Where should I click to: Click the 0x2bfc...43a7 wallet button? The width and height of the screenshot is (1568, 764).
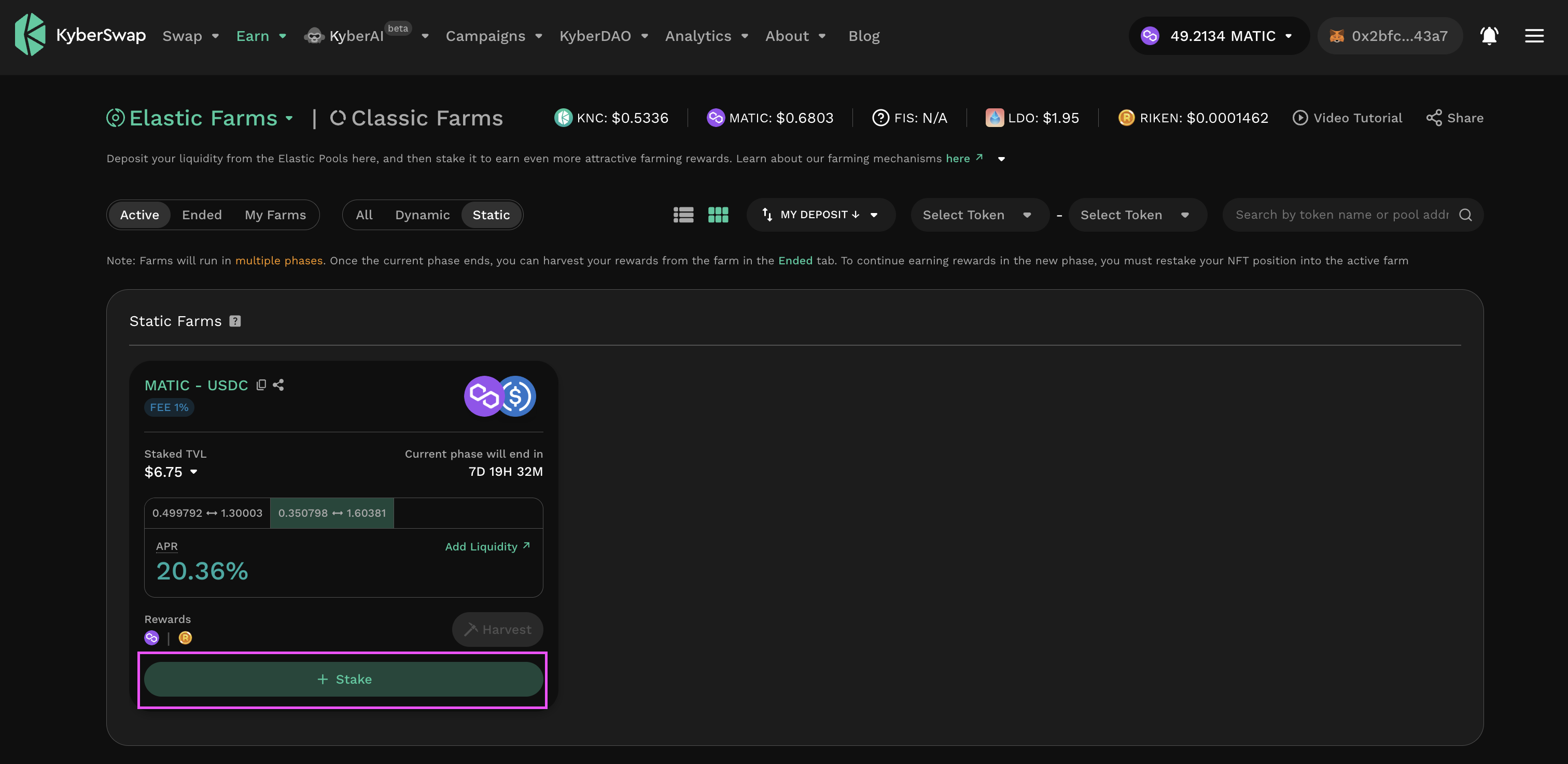tap(1390, 36)
